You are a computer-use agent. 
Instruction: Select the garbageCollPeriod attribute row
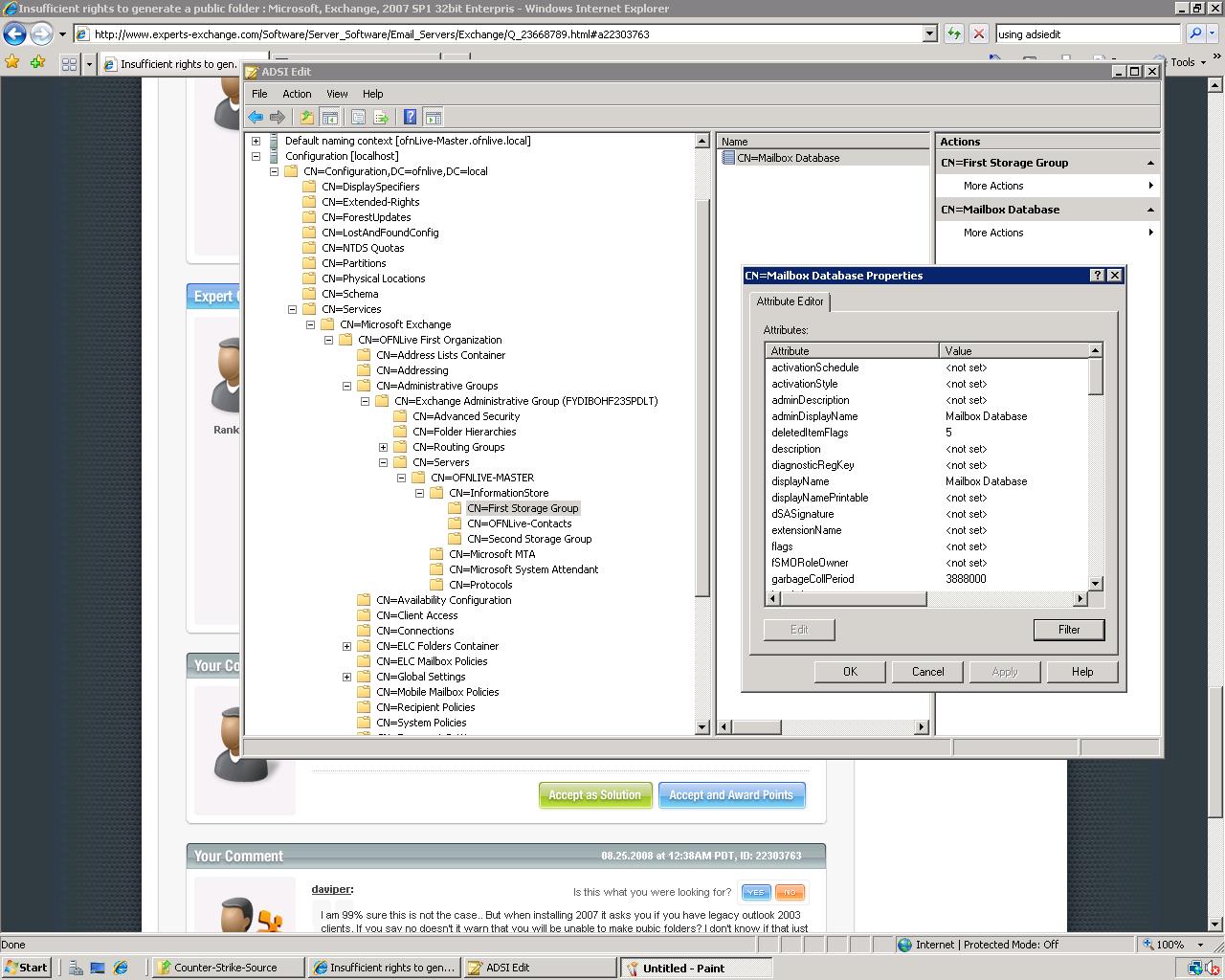tap(927, 579)
